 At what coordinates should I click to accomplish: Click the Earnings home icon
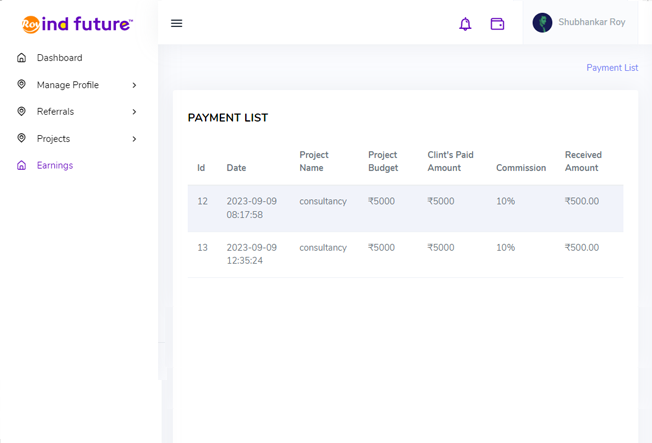(22, 166)
